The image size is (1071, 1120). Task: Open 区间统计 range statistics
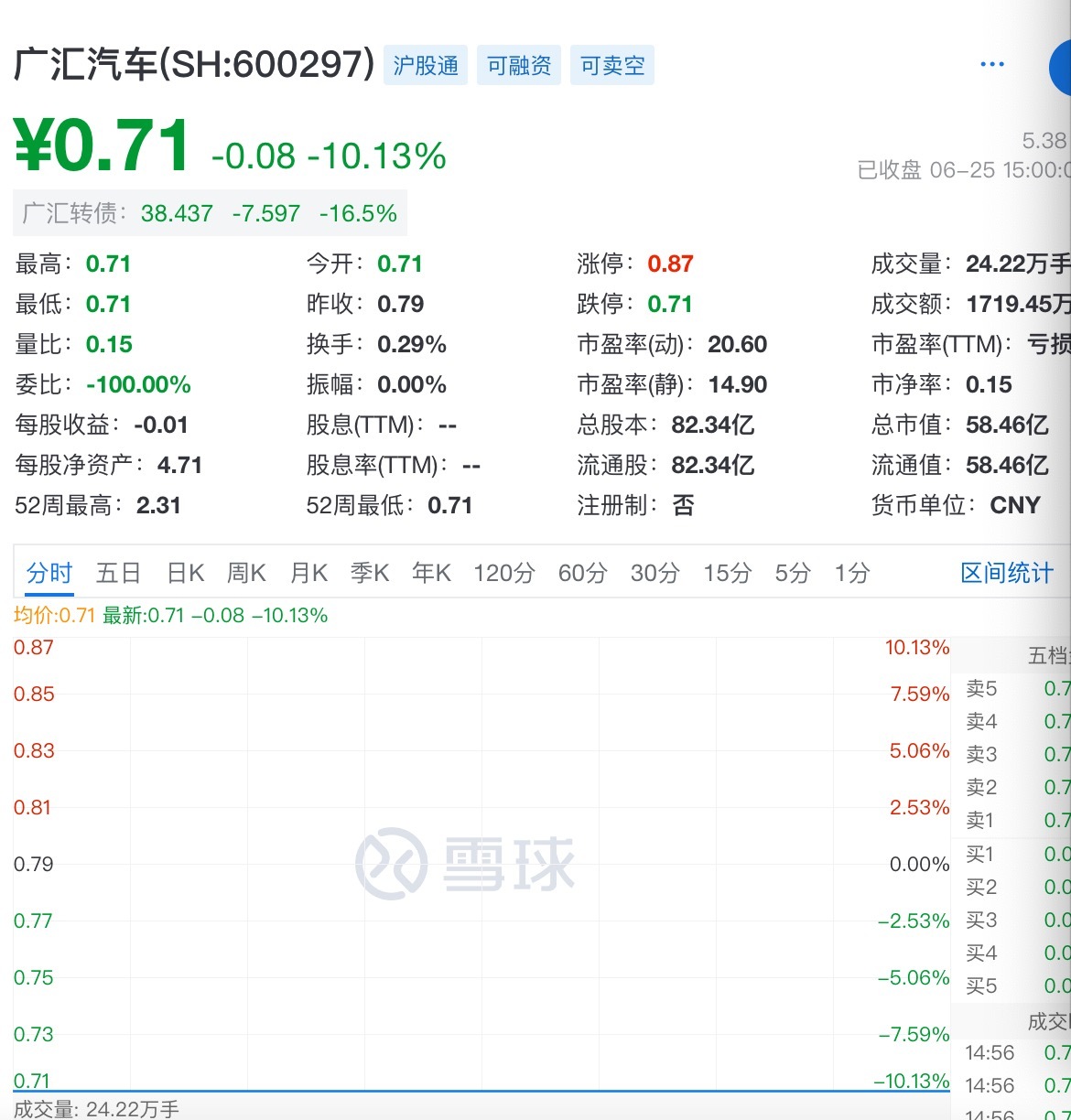pos(1007,574)
